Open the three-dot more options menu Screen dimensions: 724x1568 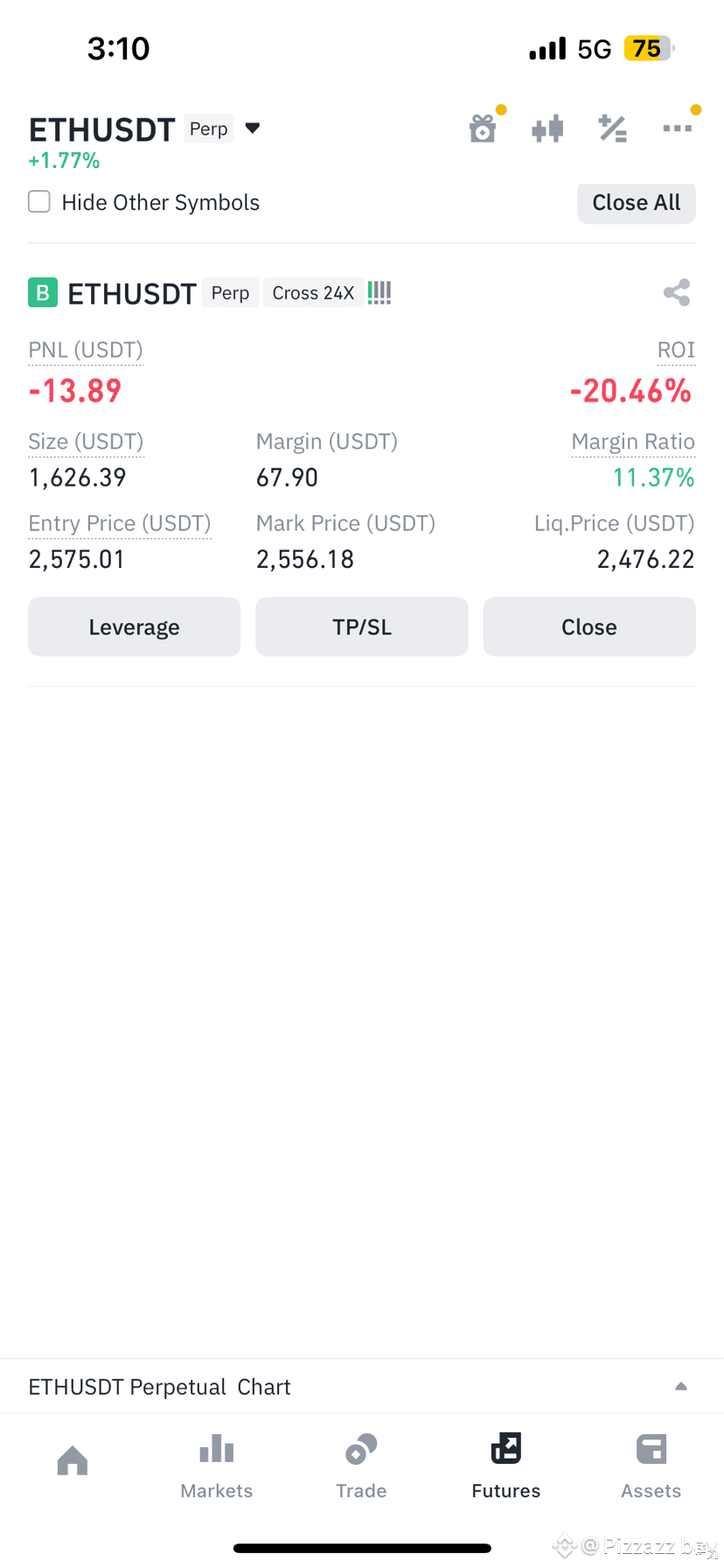pyautogui.click(x=677, y=129)
